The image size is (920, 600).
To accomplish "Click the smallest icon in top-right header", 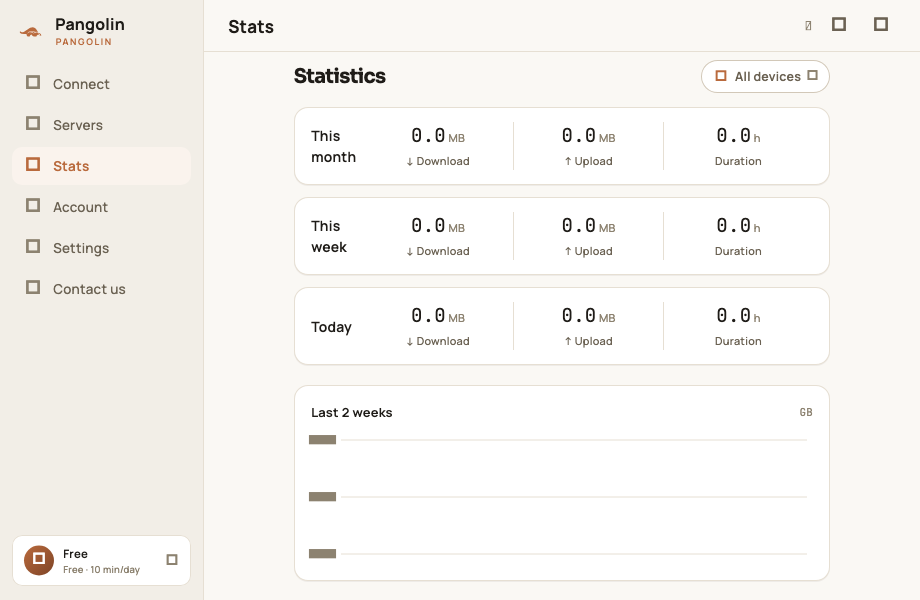I will coord(808,26).
